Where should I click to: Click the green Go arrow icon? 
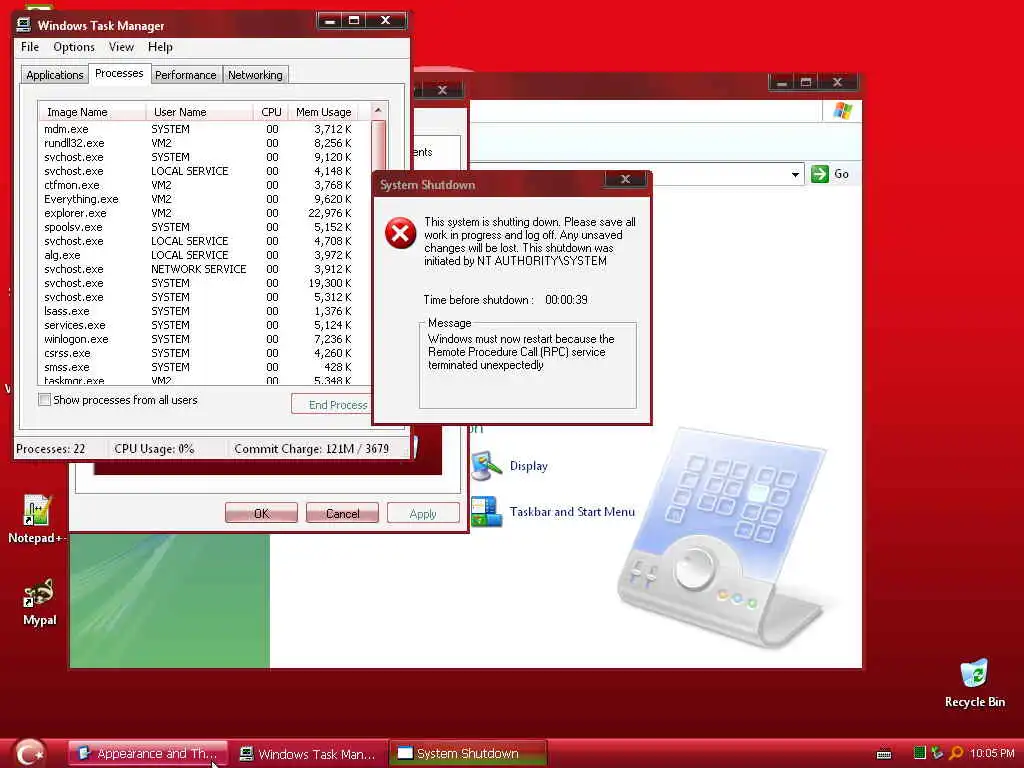820,174
